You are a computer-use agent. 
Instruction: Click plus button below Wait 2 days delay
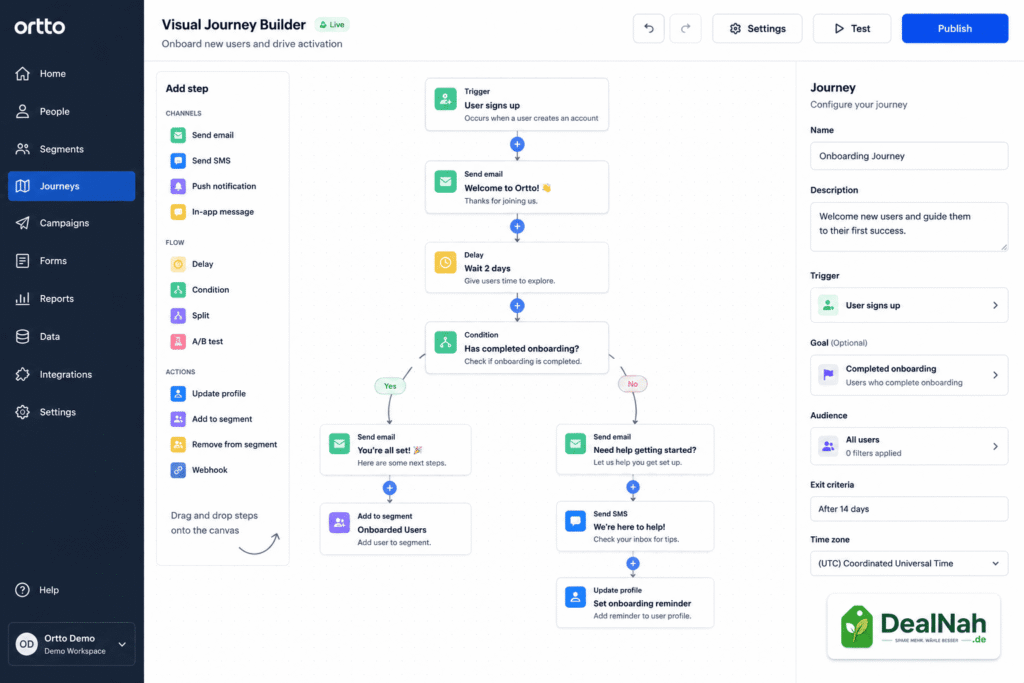[517, 306]
